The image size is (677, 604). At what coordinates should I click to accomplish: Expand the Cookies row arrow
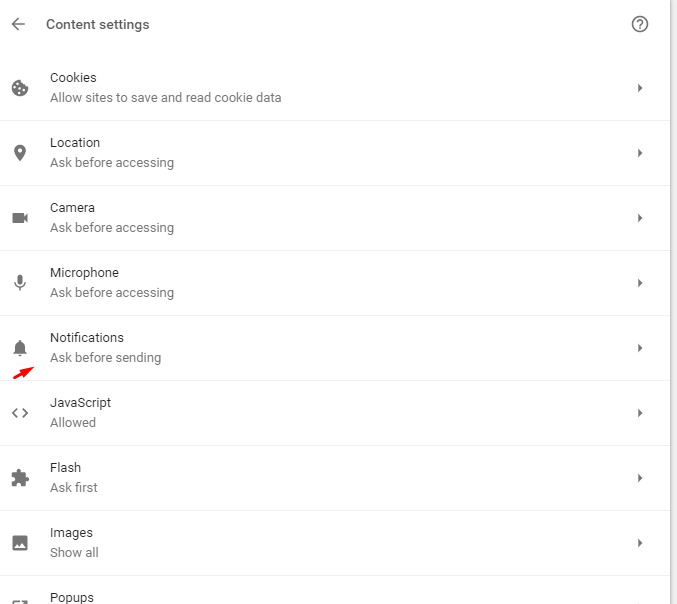tap(640, 88)
